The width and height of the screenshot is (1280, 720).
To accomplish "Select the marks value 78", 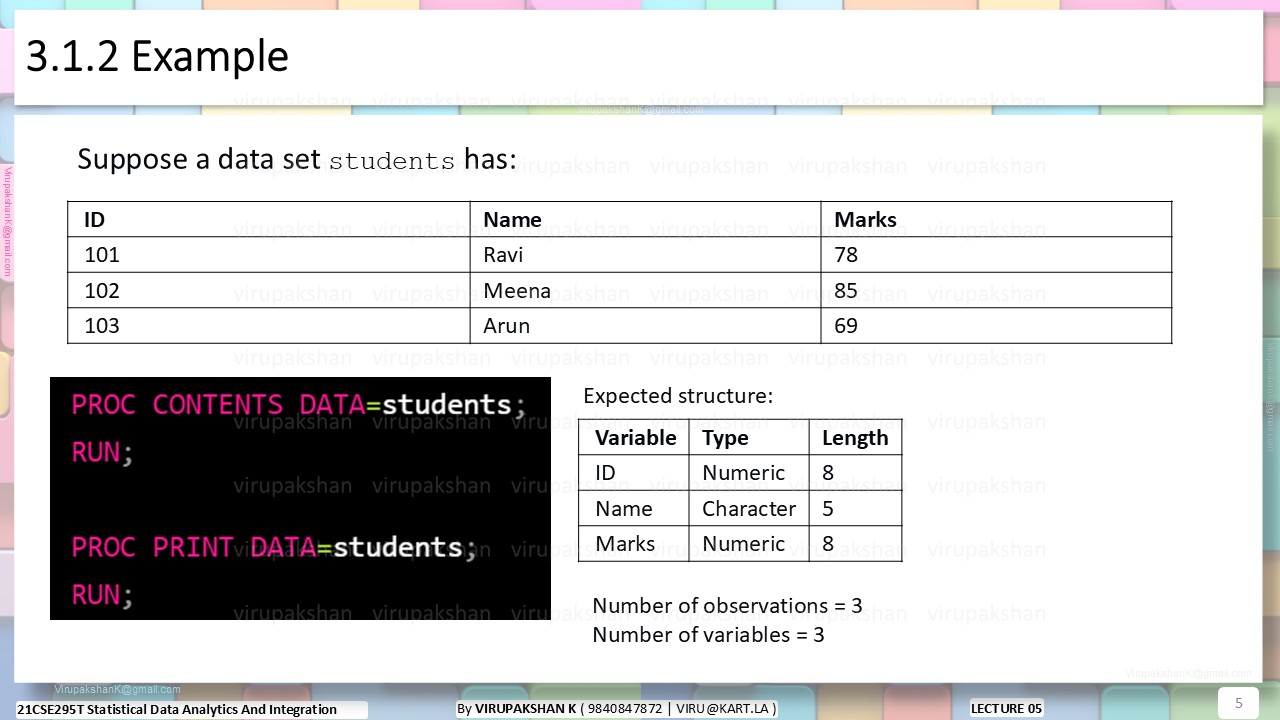I will click(x=996, y=255).
